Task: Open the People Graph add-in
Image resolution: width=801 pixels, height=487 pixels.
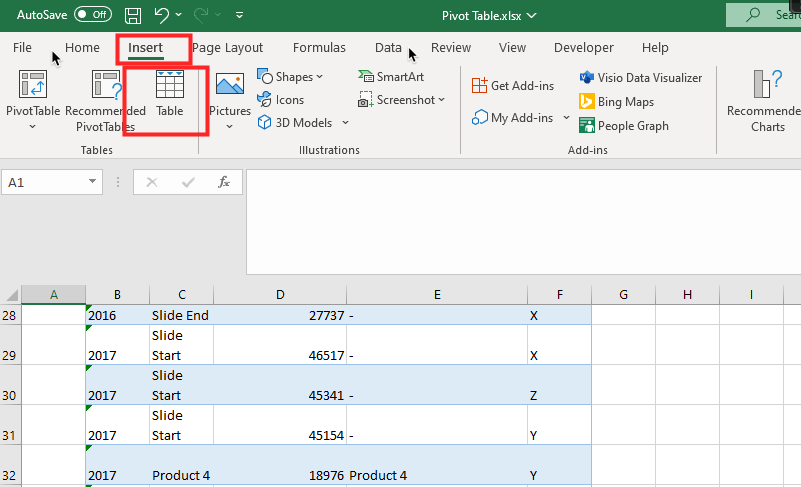Action: 624,126
